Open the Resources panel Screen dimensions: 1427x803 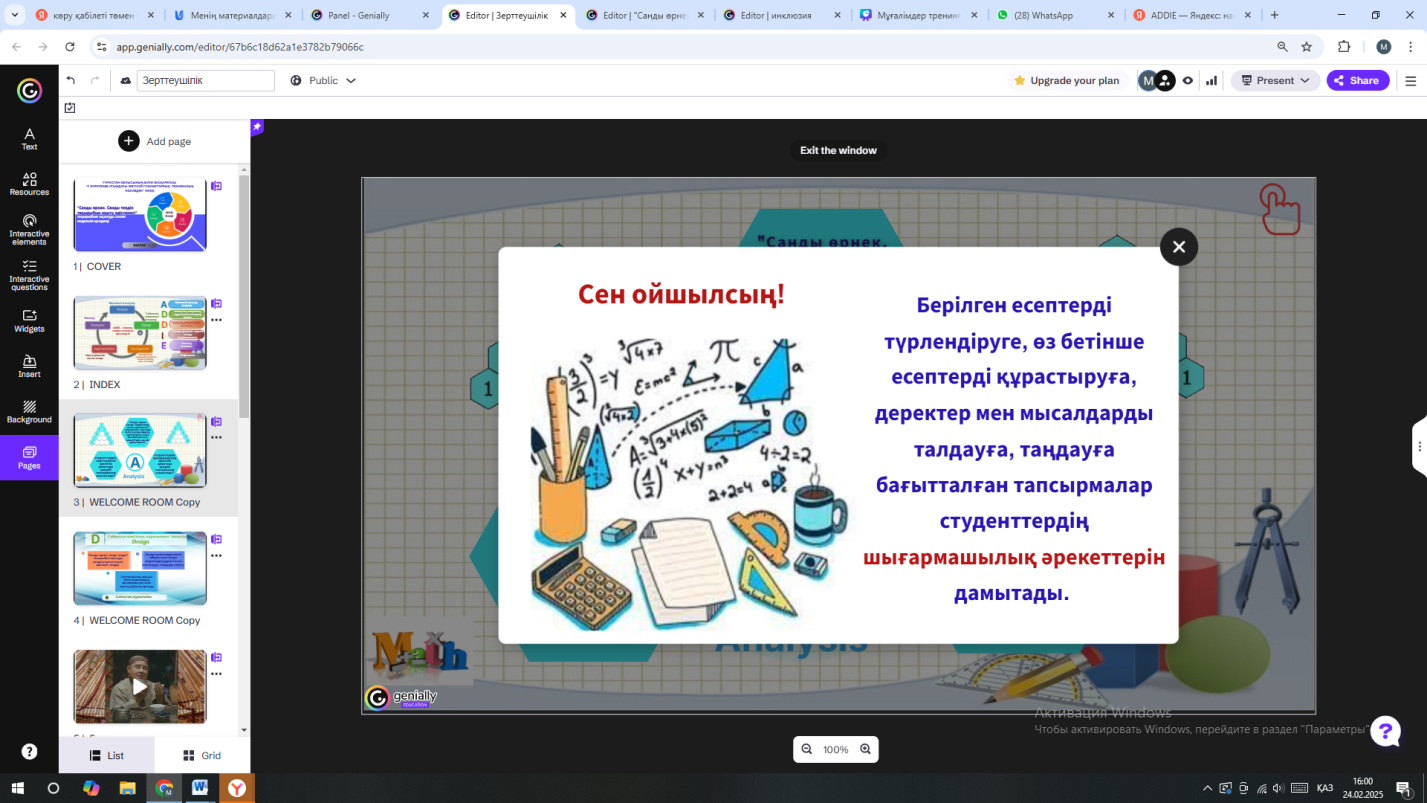[x=29, y=184]
